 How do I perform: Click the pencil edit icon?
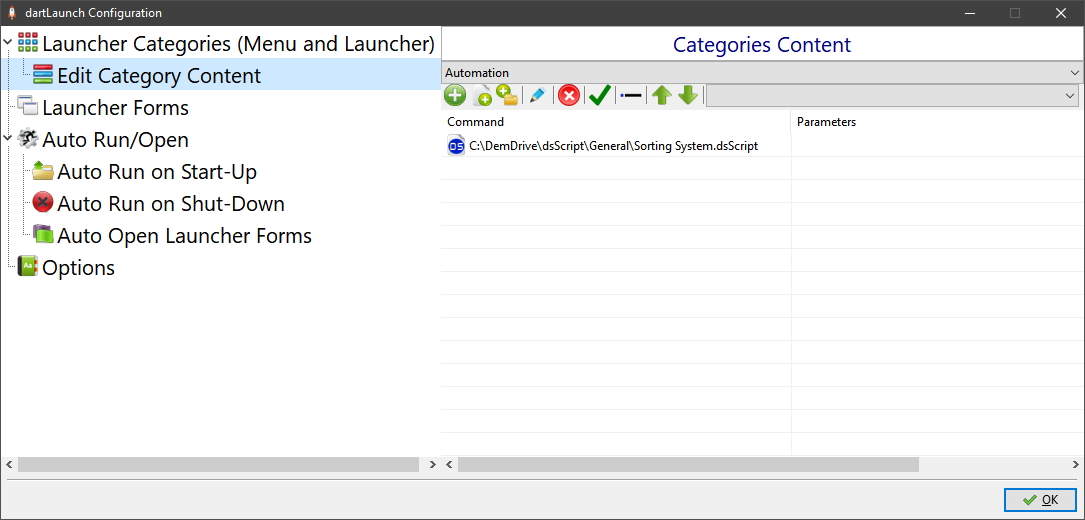537,96
